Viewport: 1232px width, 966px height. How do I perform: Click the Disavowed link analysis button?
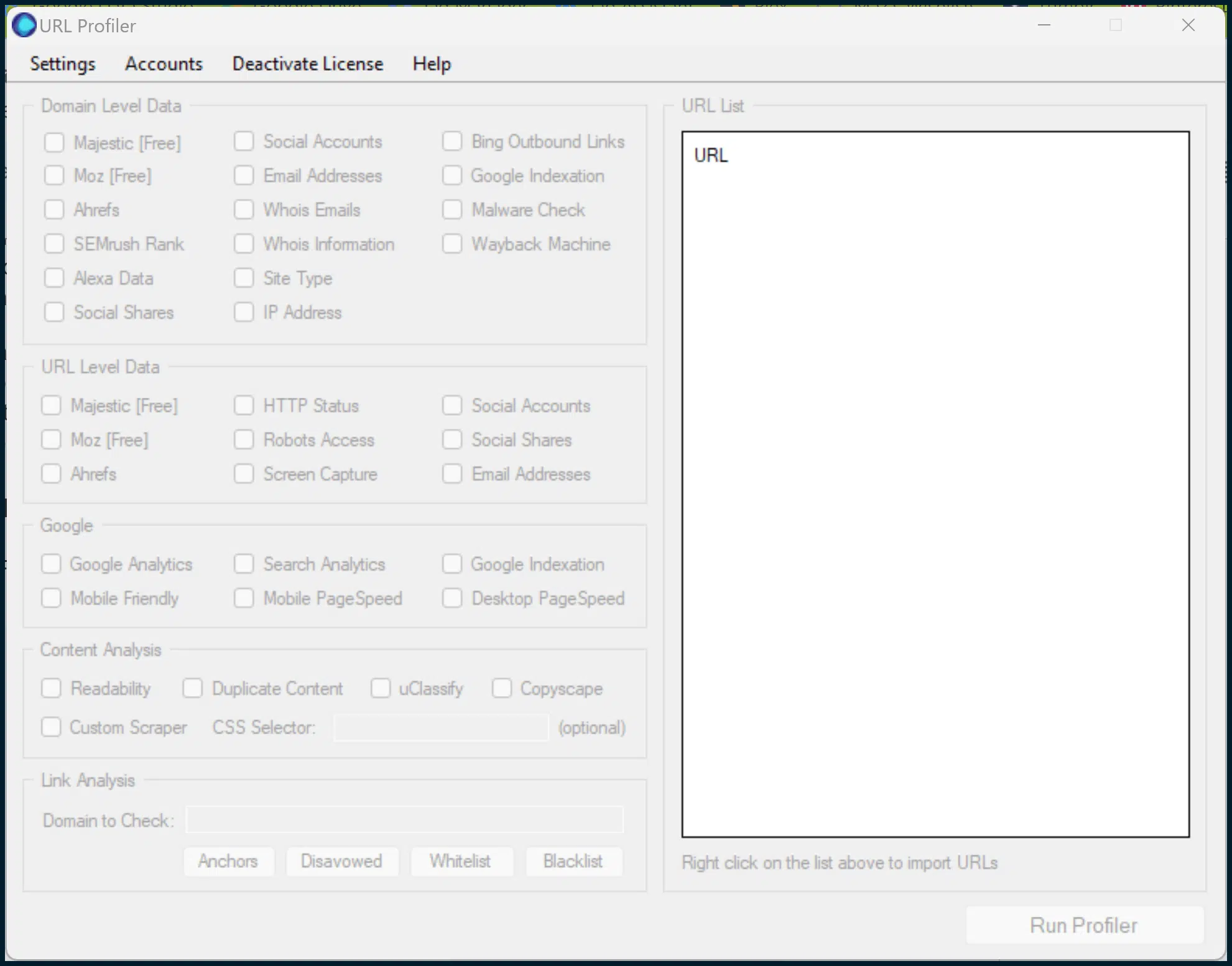point(342,860)
